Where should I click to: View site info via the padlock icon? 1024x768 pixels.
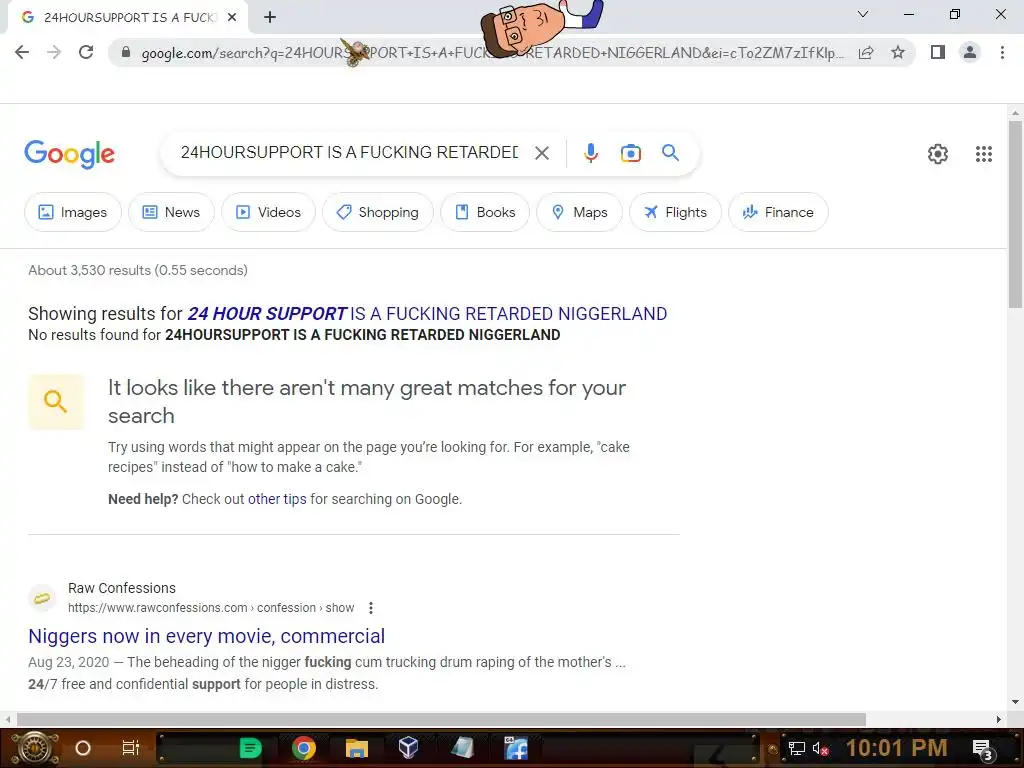pyautogui.click(x=126, y=52)
